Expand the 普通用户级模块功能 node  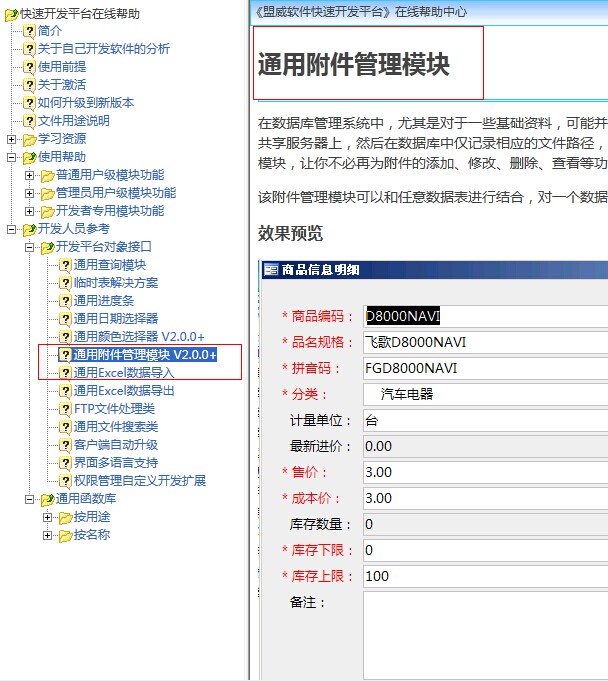pos(30,175)
